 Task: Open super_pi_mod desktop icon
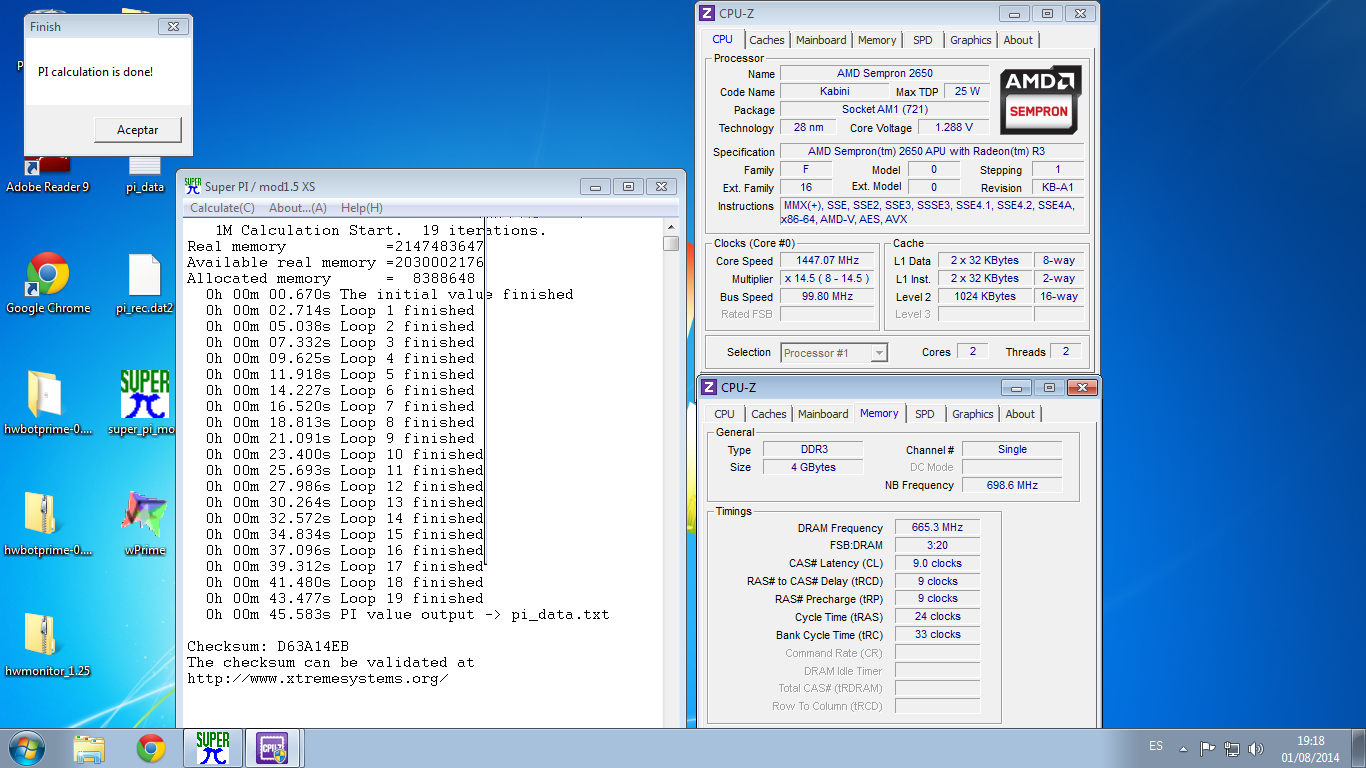145,403
